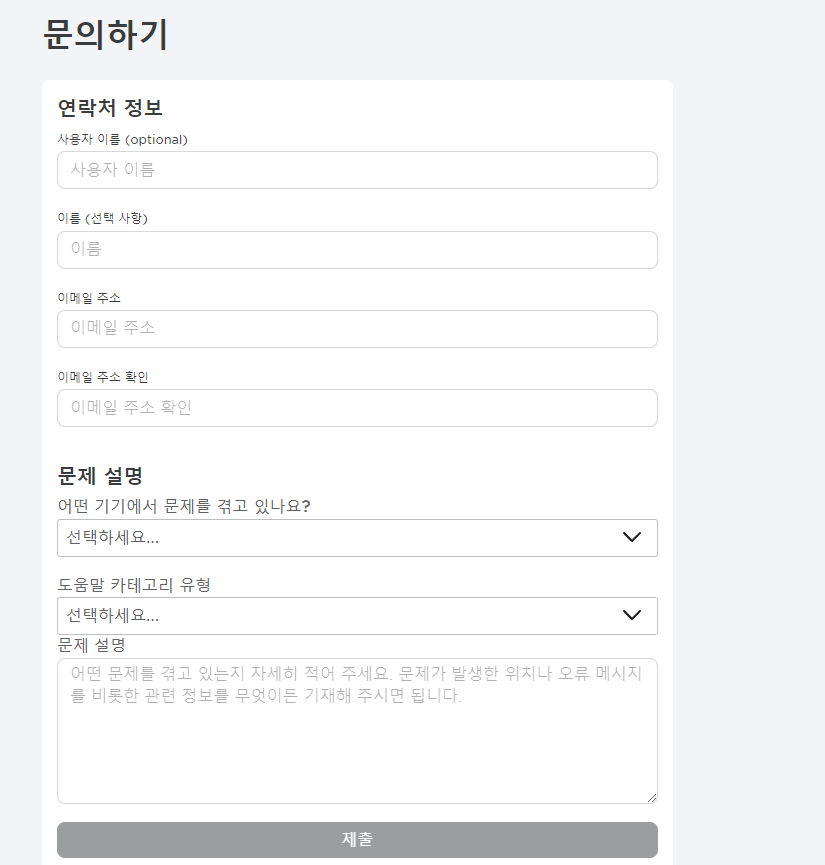Select the 이메일 주소 input field
The width and height of the screenshot is (825, 865).
(357, 329)
